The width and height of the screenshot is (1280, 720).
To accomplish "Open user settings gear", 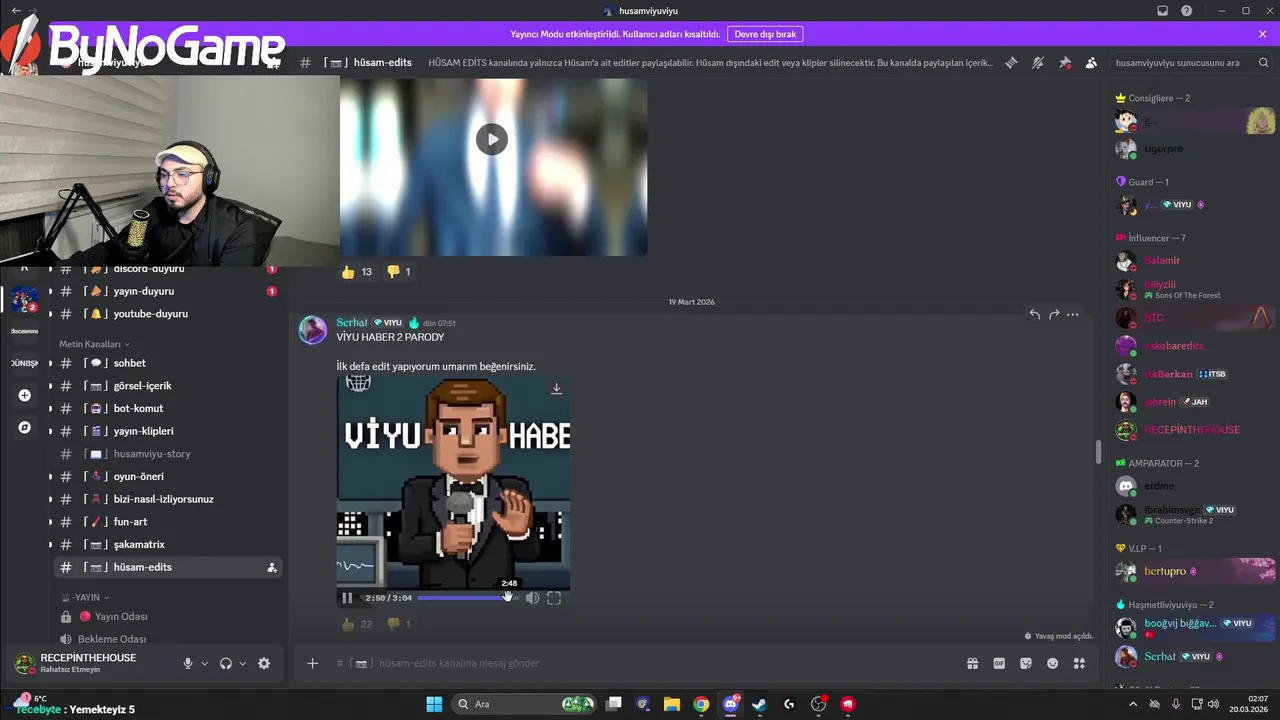I will pos(264,663).
